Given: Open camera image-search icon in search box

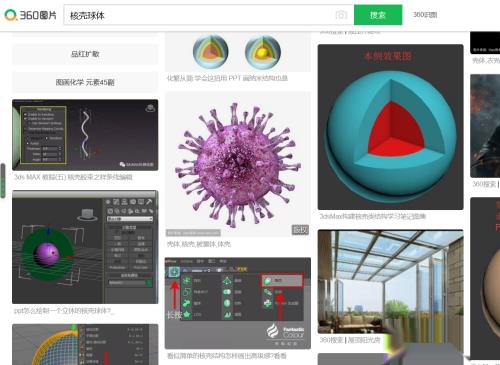Looking at the screenshot, I should click(341, 15).
